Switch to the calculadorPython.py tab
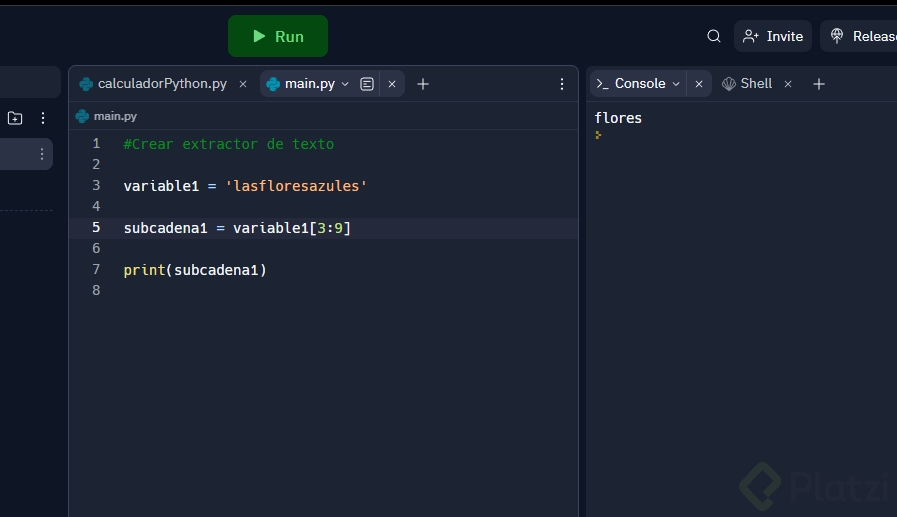This screenshot has width=897, height=517. 154,83
